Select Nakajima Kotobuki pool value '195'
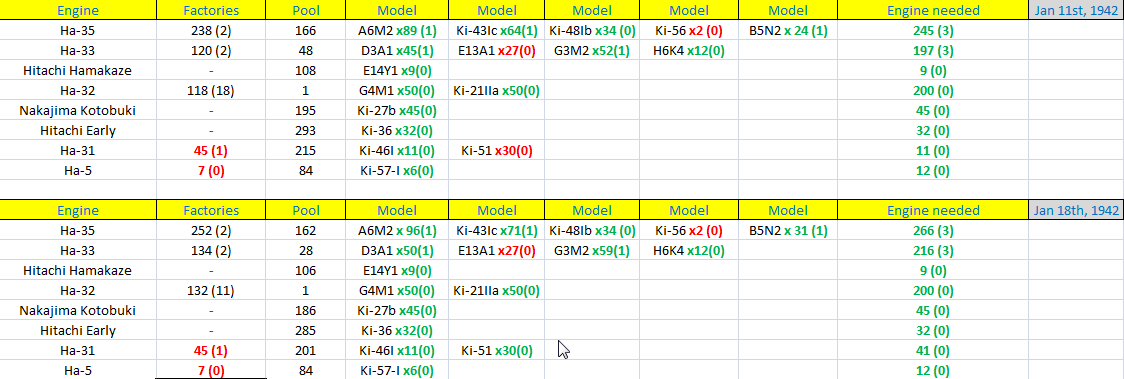Image resolution: width=1124 pixels, height=379 pixels. [305, 110]
